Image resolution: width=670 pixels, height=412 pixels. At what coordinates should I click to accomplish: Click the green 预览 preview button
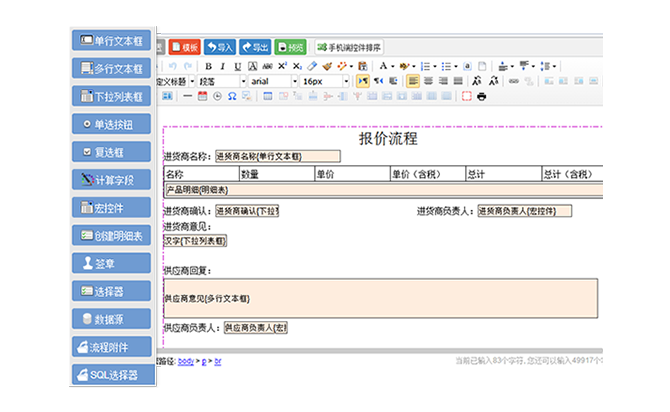pyautogui.click(x=291, y=47)
